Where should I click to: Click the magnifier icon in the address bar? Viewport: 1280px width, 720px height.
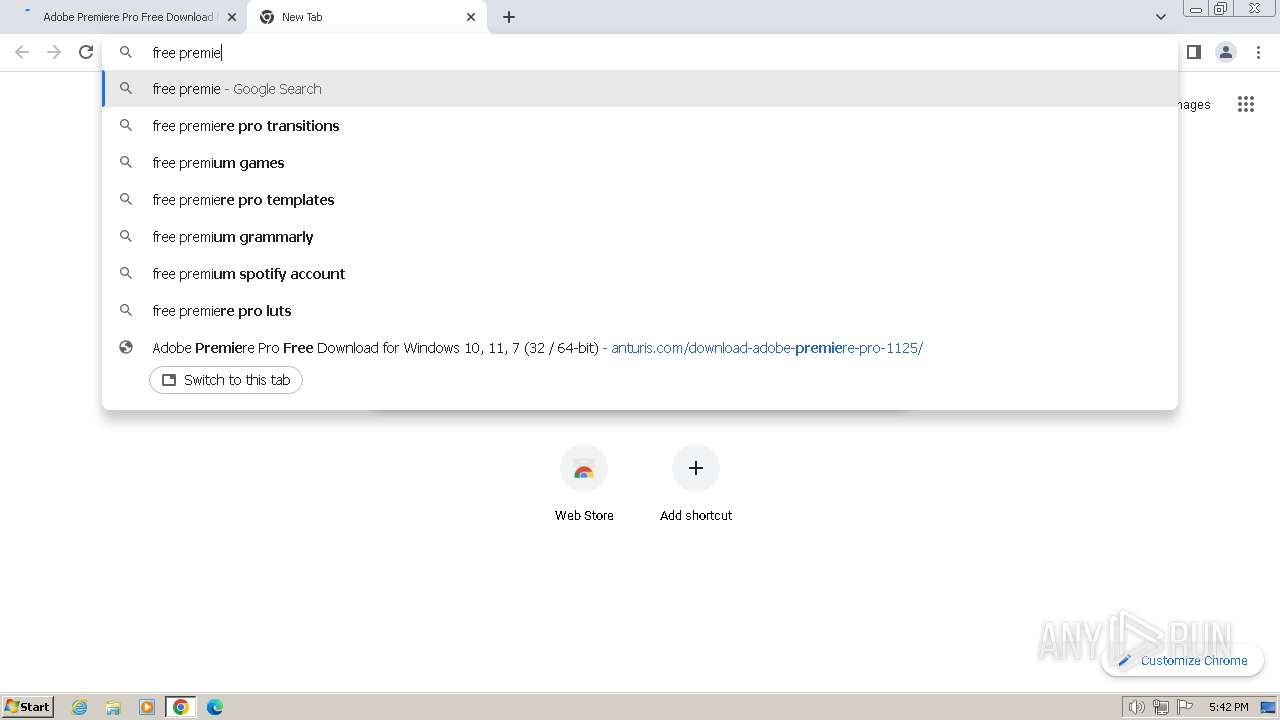click(126, 52)
